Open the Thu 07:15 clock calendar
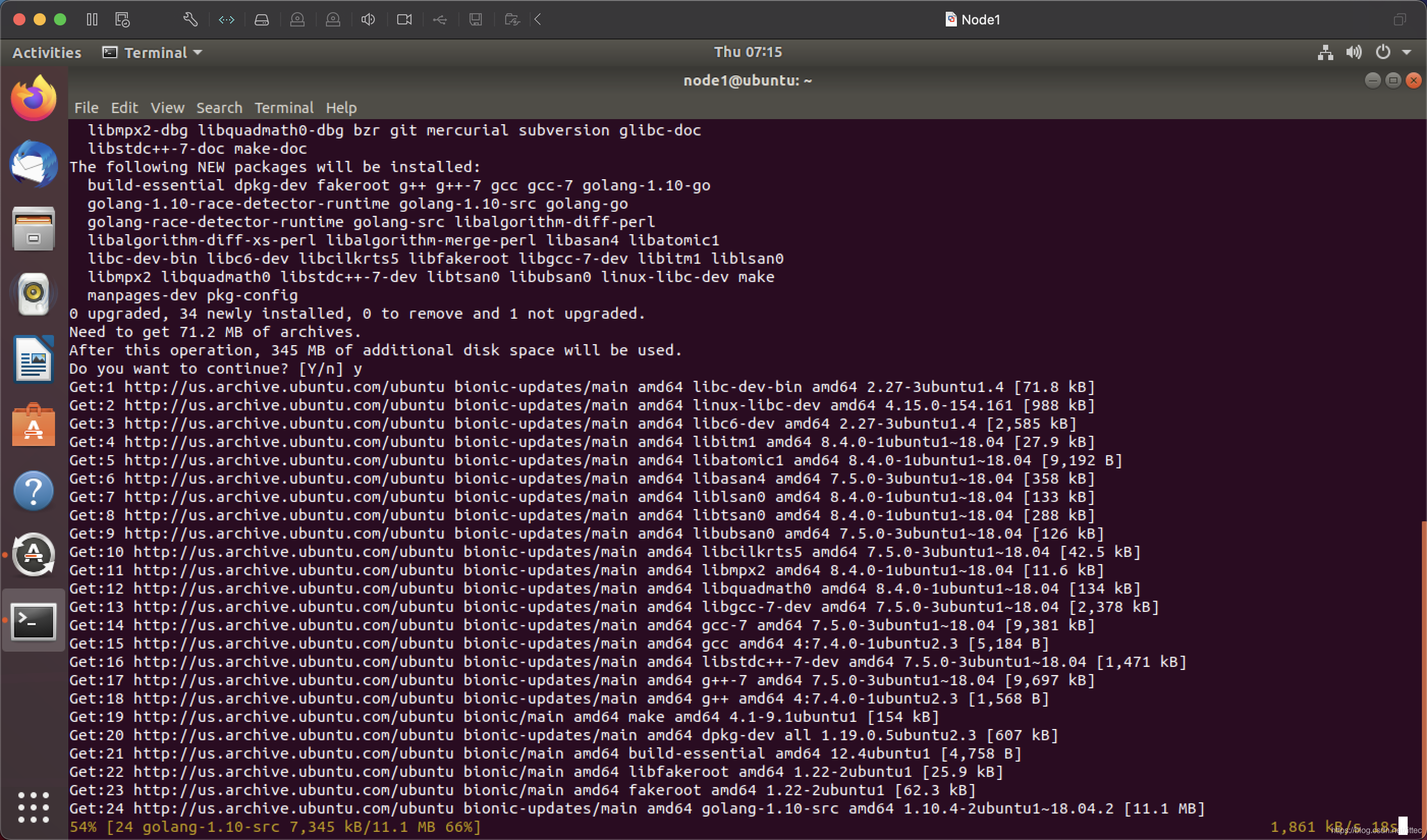 point(748,52)
